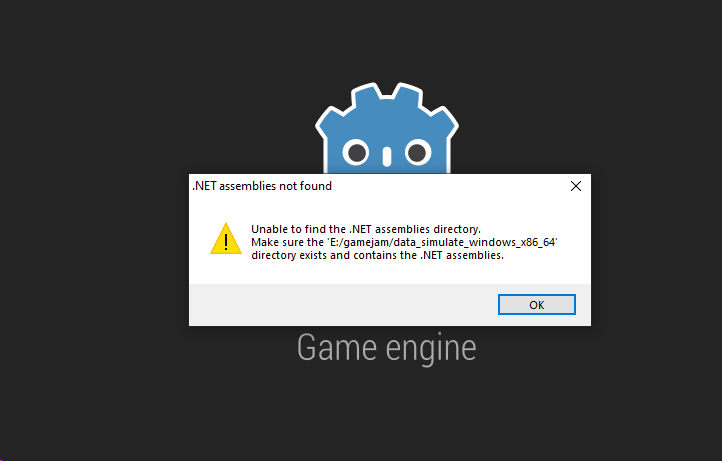Click the 'E:/gamejam/data_simulate_windows_x86_64' path text
Viewport: 722px width, 461px height.
click(442, 242)
